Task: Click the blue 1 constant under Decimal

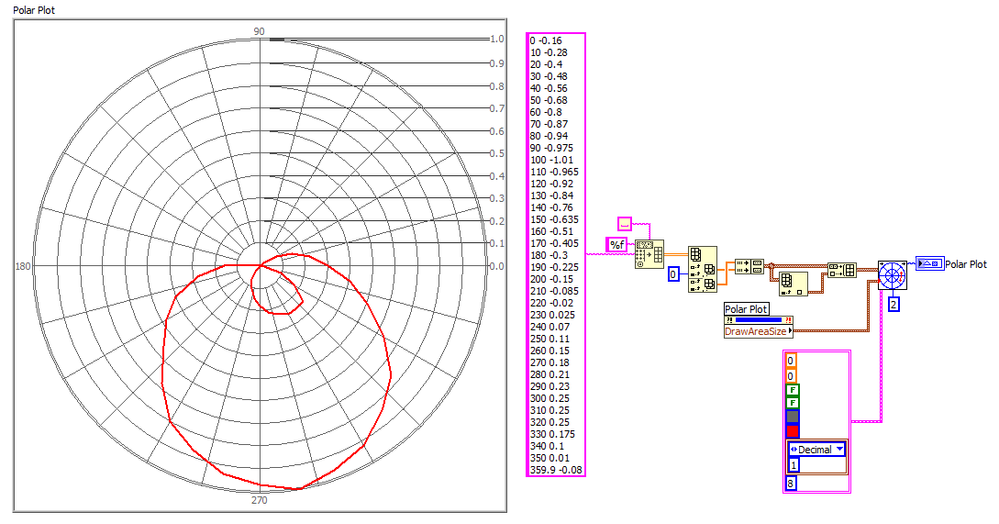Action: click(793, 465)
